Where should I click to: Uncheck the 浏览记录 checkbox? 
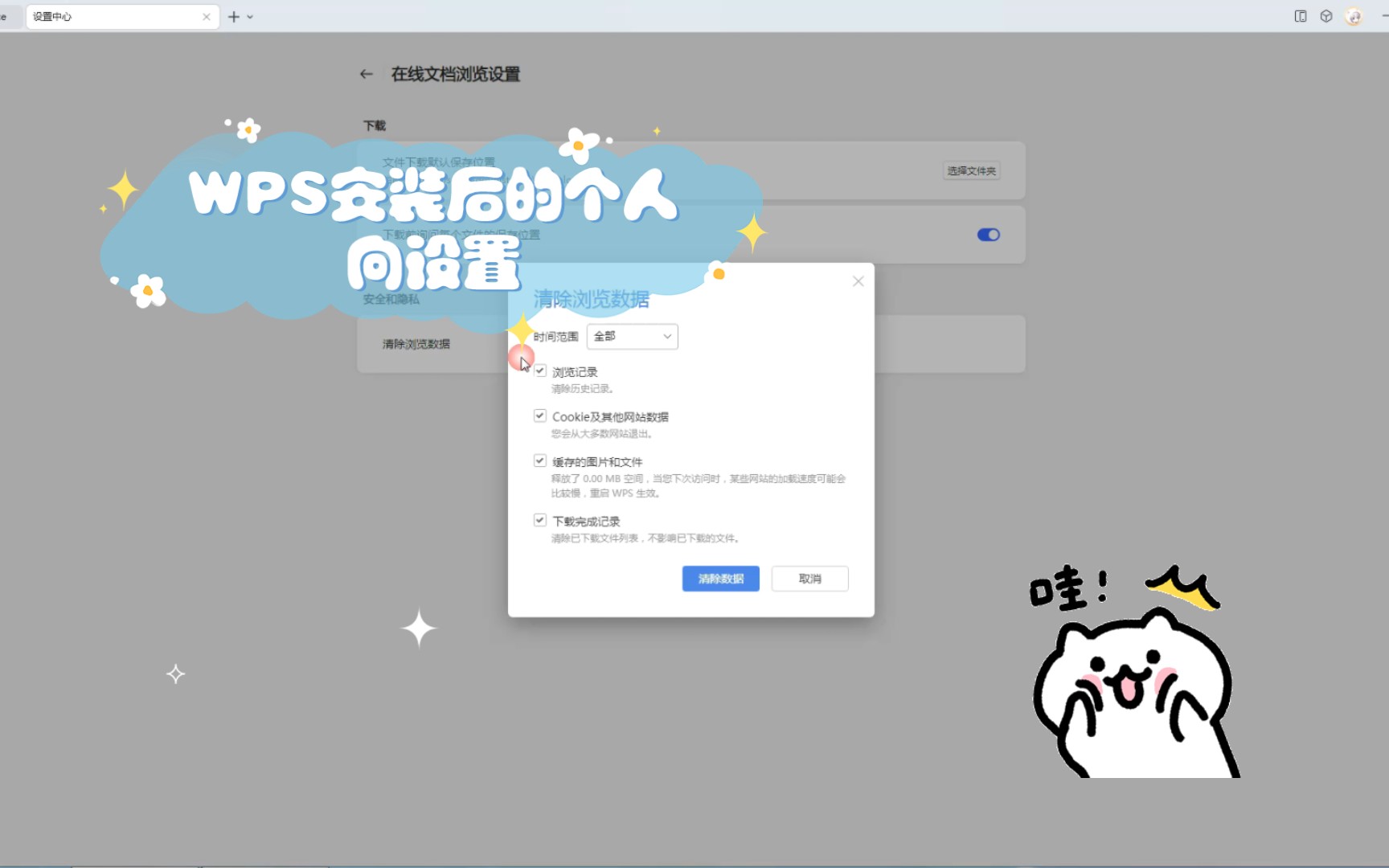coord(540,371)
